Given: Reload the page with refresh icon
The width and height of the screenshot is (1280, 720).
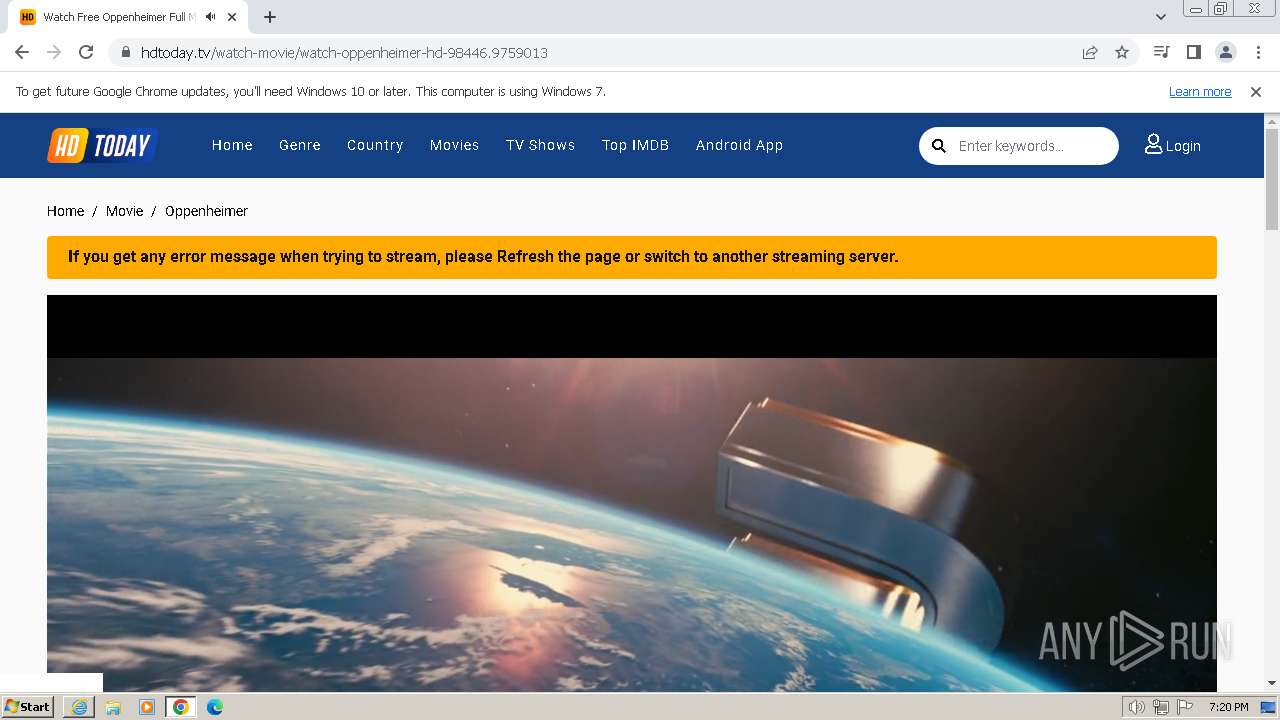Looking at the screenshot, I should pos(86,52).
